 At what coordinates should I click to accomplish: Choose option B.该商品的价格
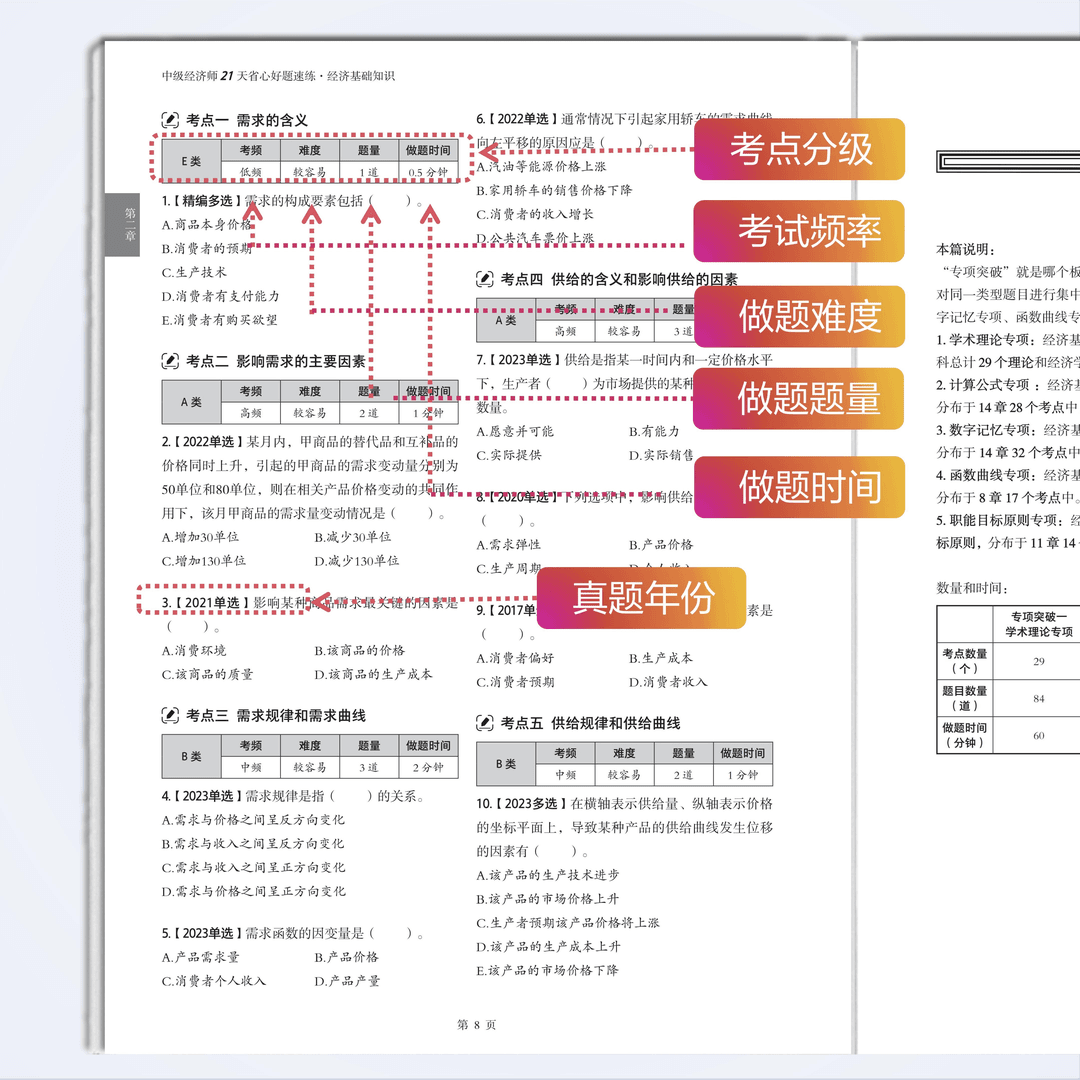click(x=360, y=650)
